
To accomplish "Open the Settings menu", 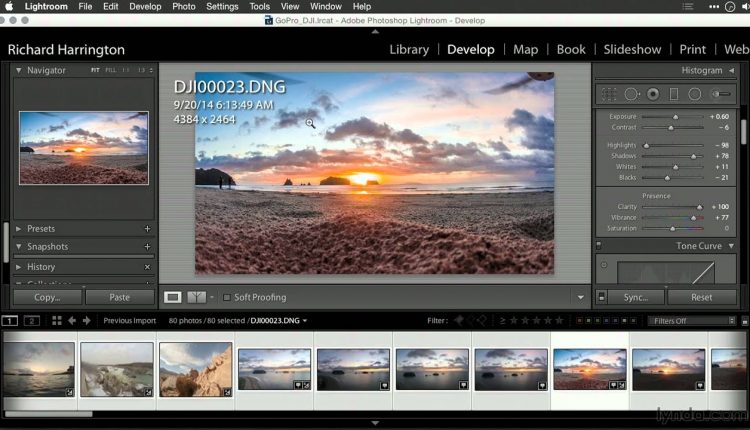I will (222, 7).
